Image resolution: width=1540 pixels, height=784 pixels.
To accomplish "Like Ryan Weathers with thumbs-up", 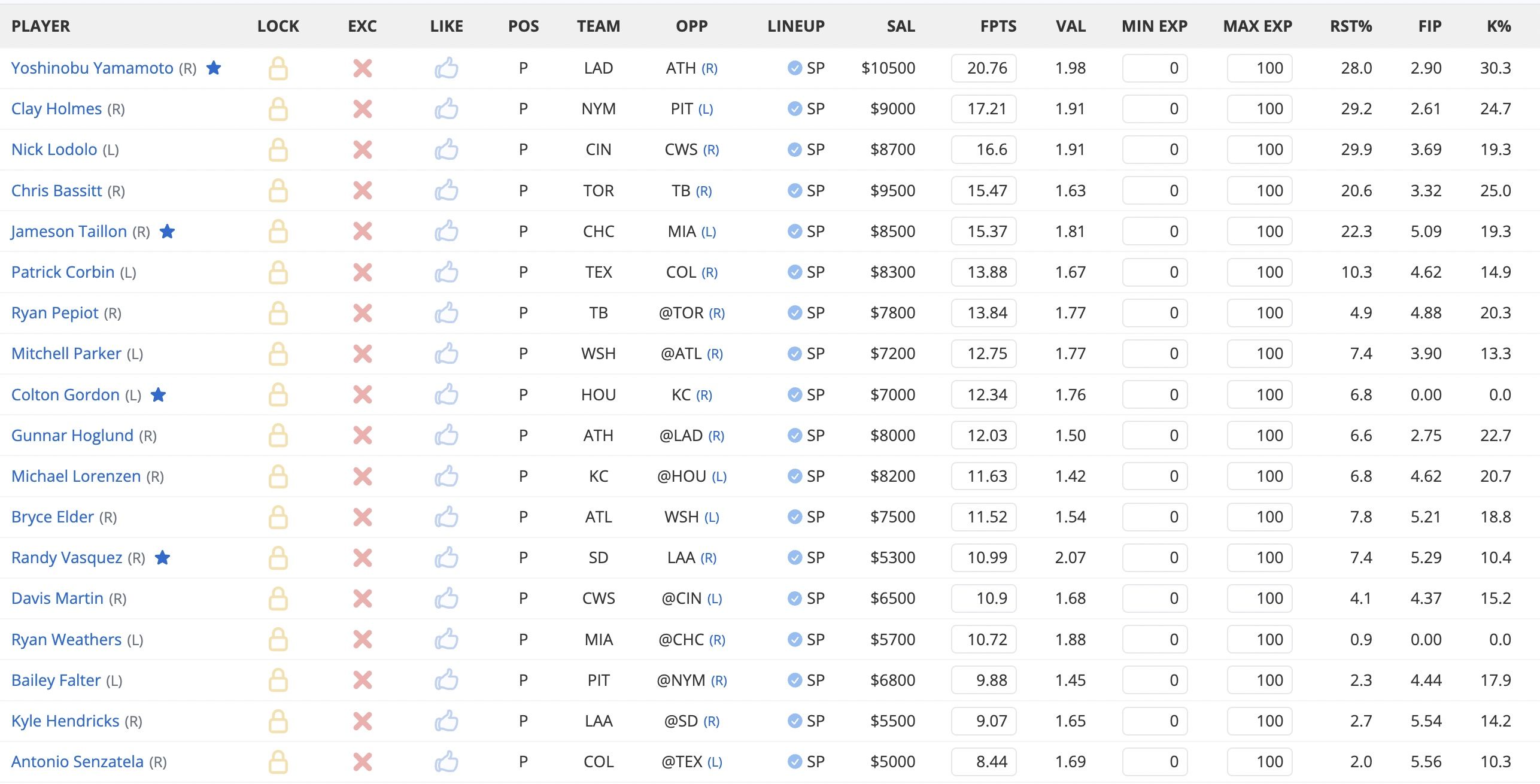I will [x=446, y=640].
